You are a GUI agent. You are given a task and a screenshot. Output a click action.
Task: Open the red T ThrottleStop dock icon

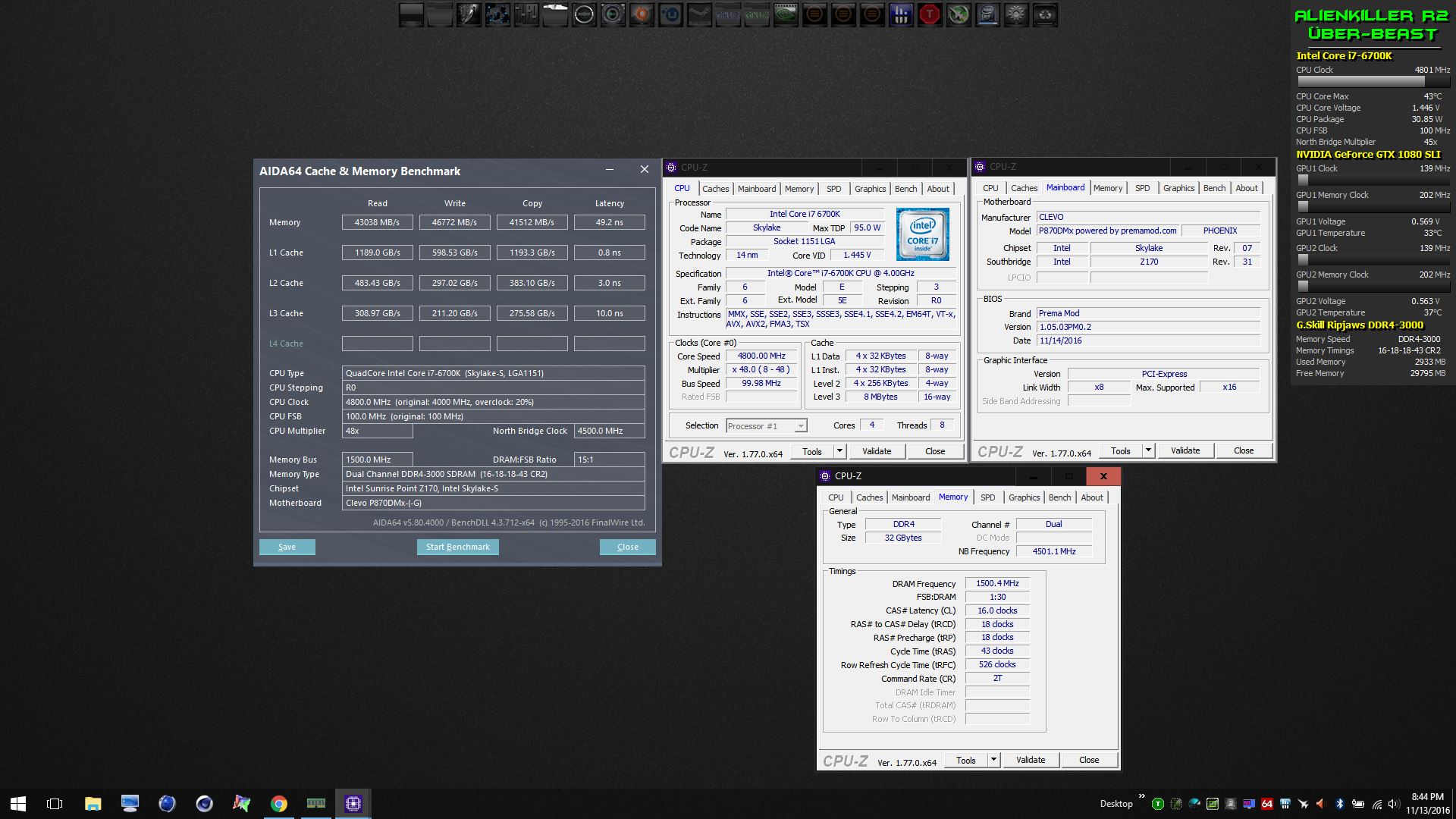click(x=930, y=14)
